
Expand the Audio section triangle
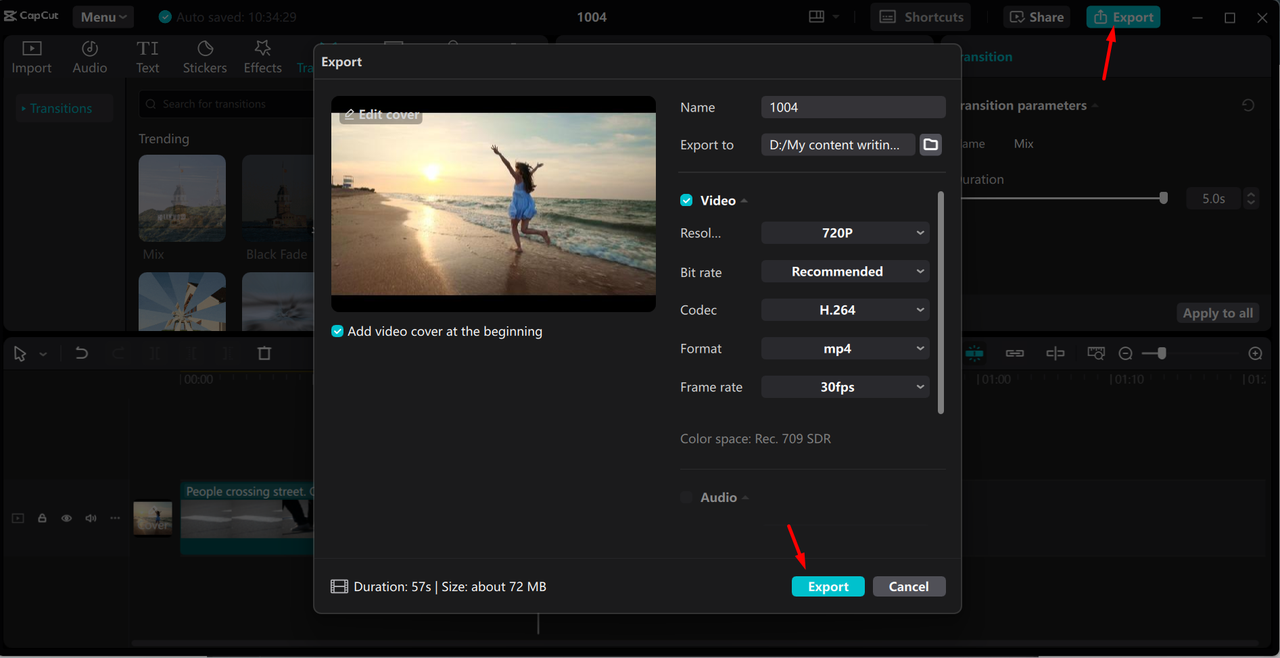tap(746, 498)
